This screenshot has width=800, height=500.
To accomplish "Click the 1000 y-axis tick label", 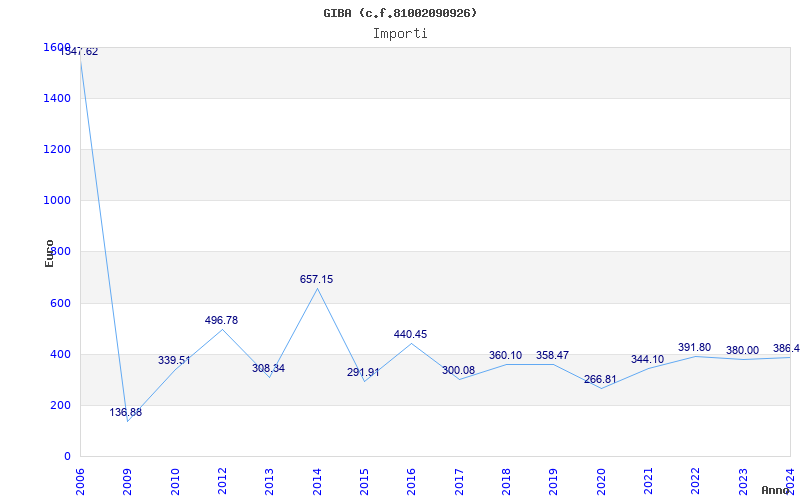I will 57,201.
